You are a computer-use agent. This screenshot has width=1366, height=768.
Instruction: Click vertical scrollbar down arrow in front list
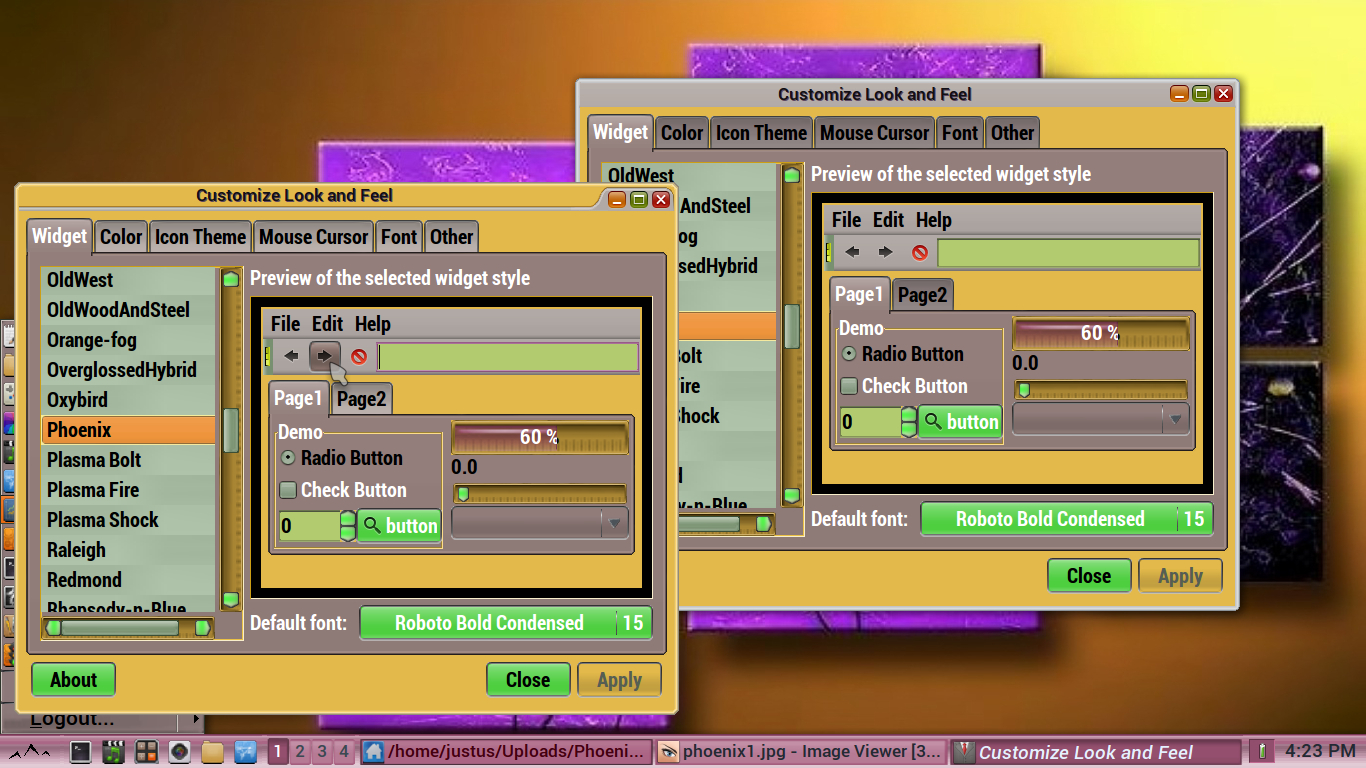click(x=231, y=599)
